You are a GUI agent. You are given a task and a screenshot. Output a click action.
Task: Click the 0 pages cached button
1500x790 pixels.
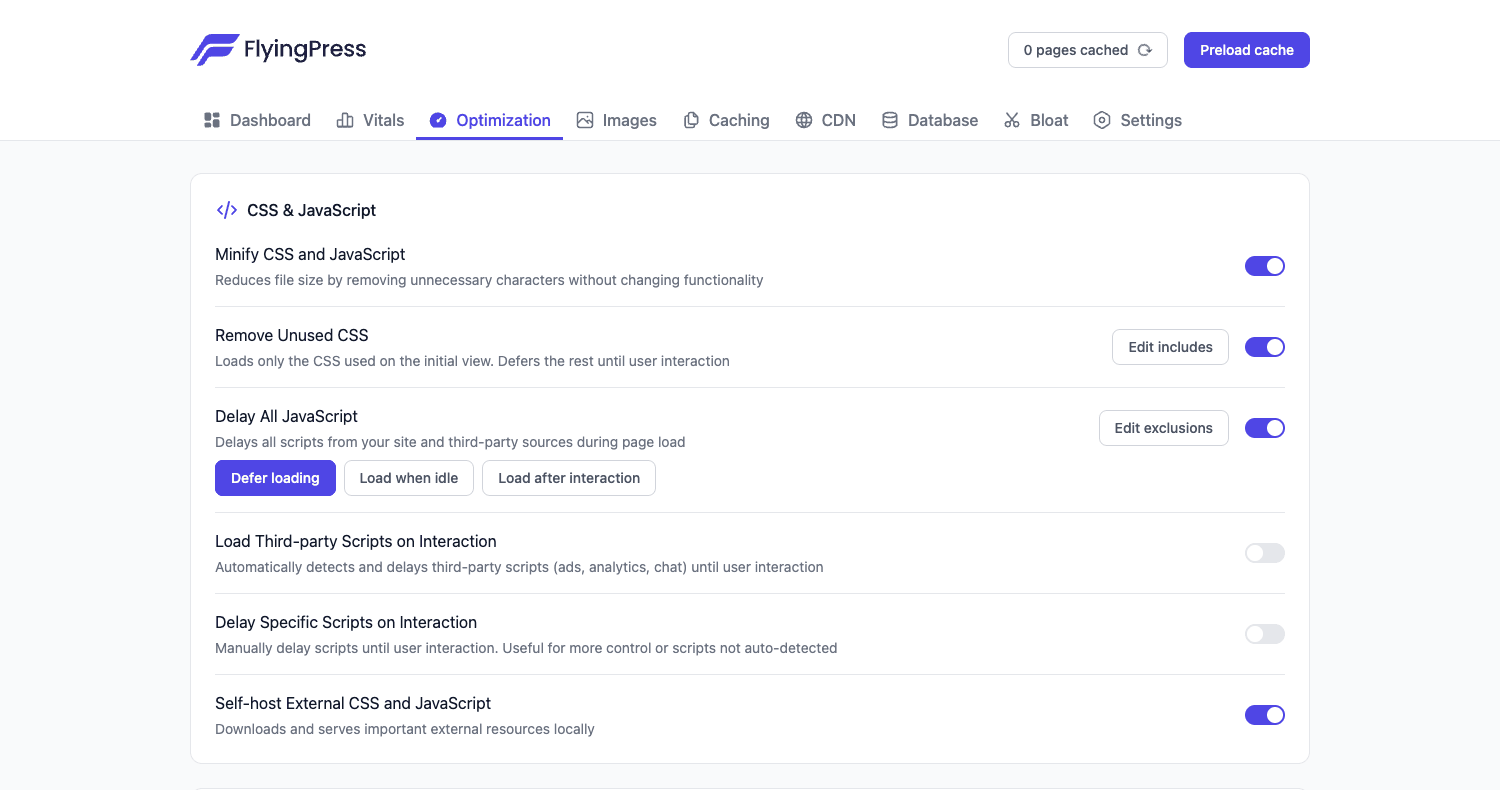(1088, 50)
